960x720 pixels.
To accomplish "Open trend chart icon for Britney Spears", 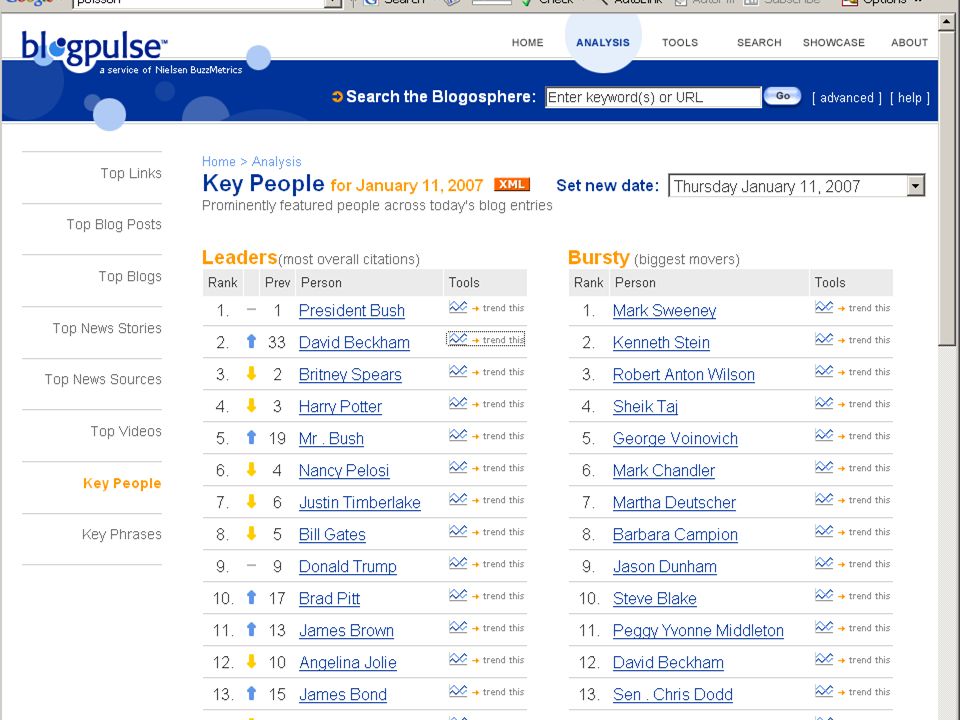I will [458, 371].
